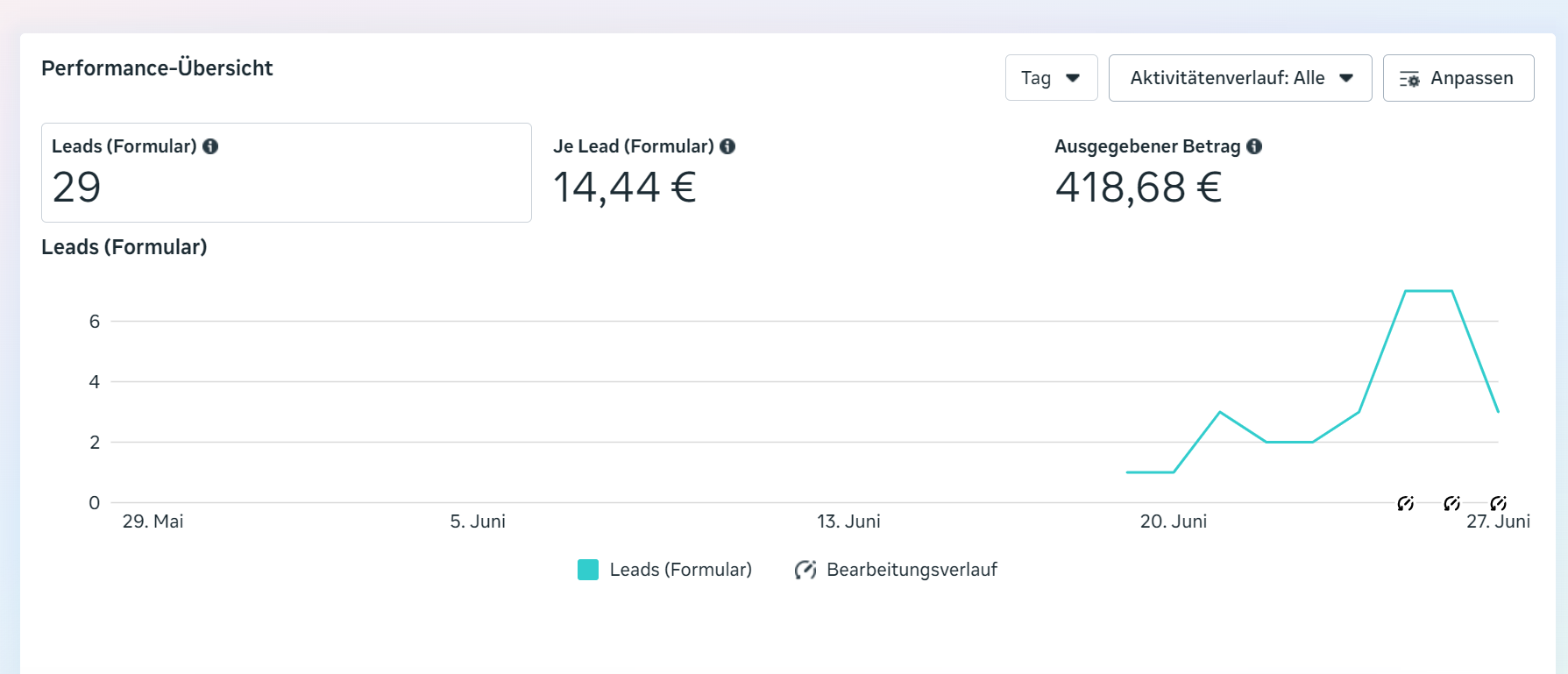Open the Tag dropdown

[x=1051, y=78]
